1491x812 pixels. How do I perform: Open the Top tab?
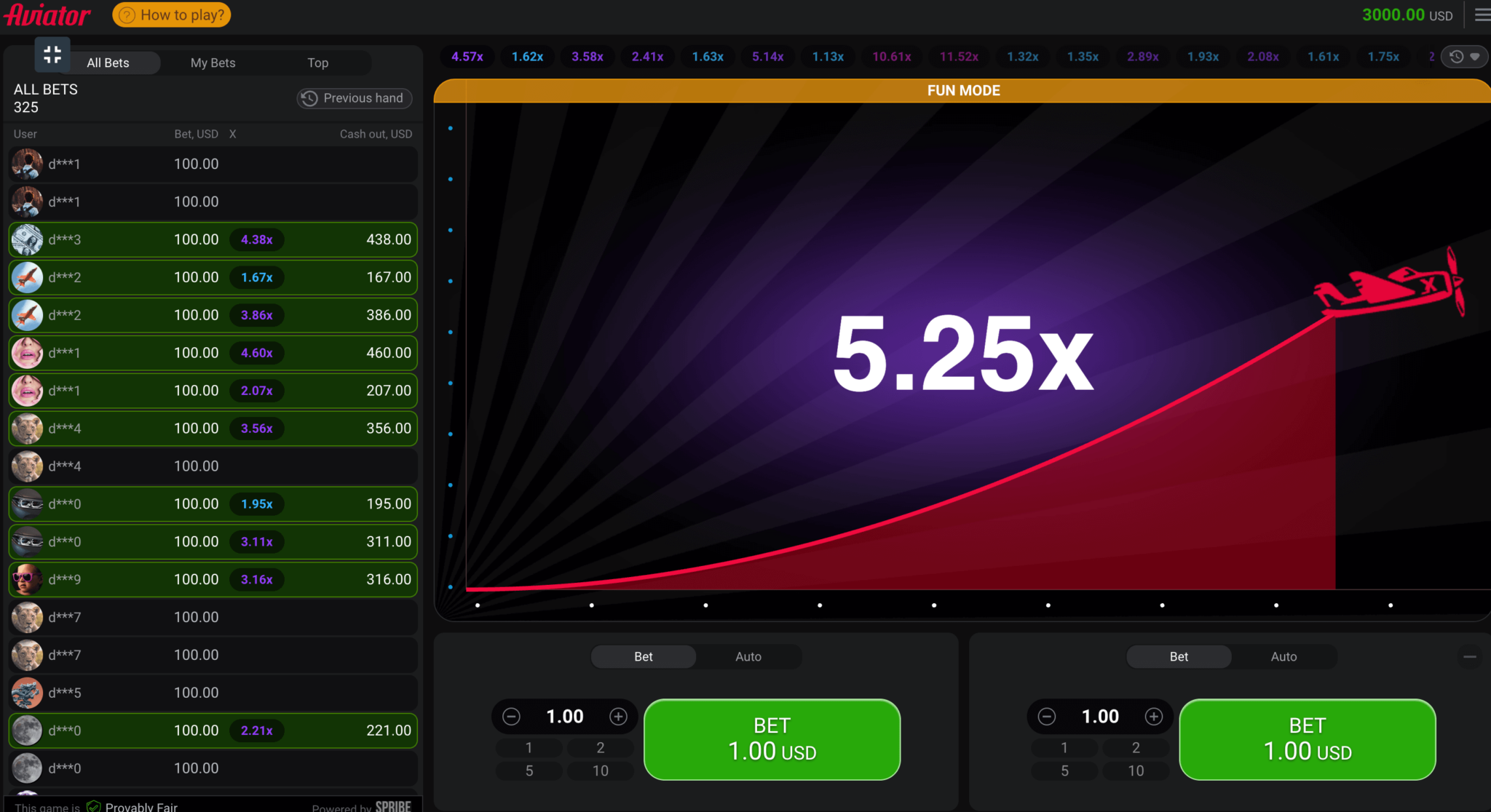pos(317,63)
